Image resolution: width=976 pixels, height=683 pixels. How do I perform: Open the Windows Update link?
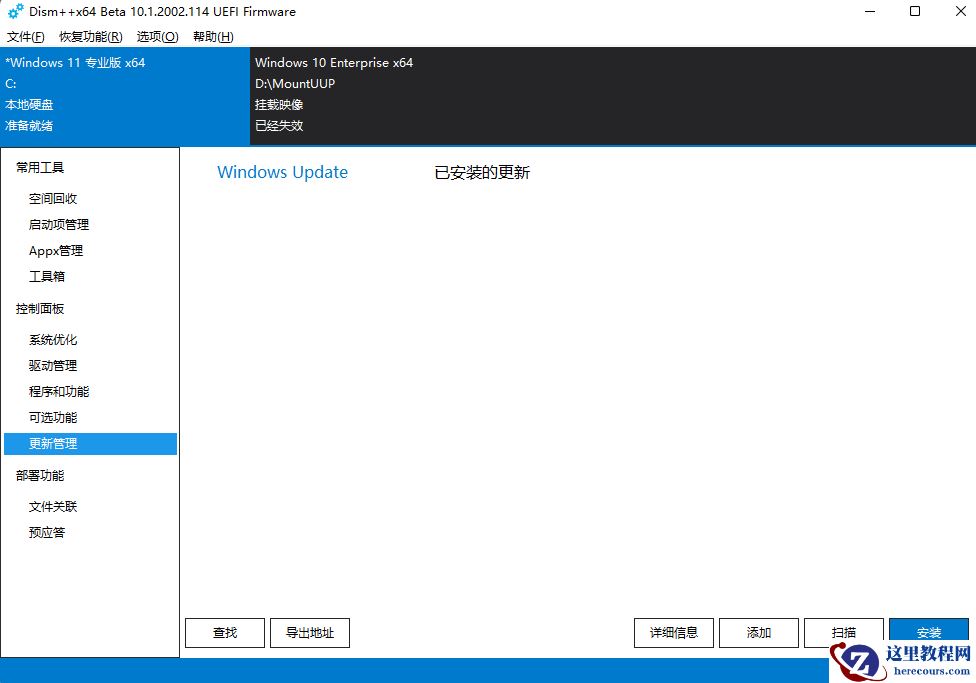[282, 172]
